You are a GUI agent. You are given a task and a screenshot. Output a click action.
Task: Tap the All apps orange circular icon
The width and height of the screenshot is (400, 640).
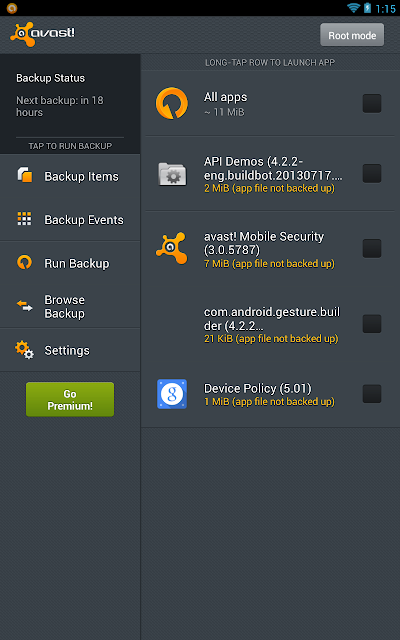(172, 103)
